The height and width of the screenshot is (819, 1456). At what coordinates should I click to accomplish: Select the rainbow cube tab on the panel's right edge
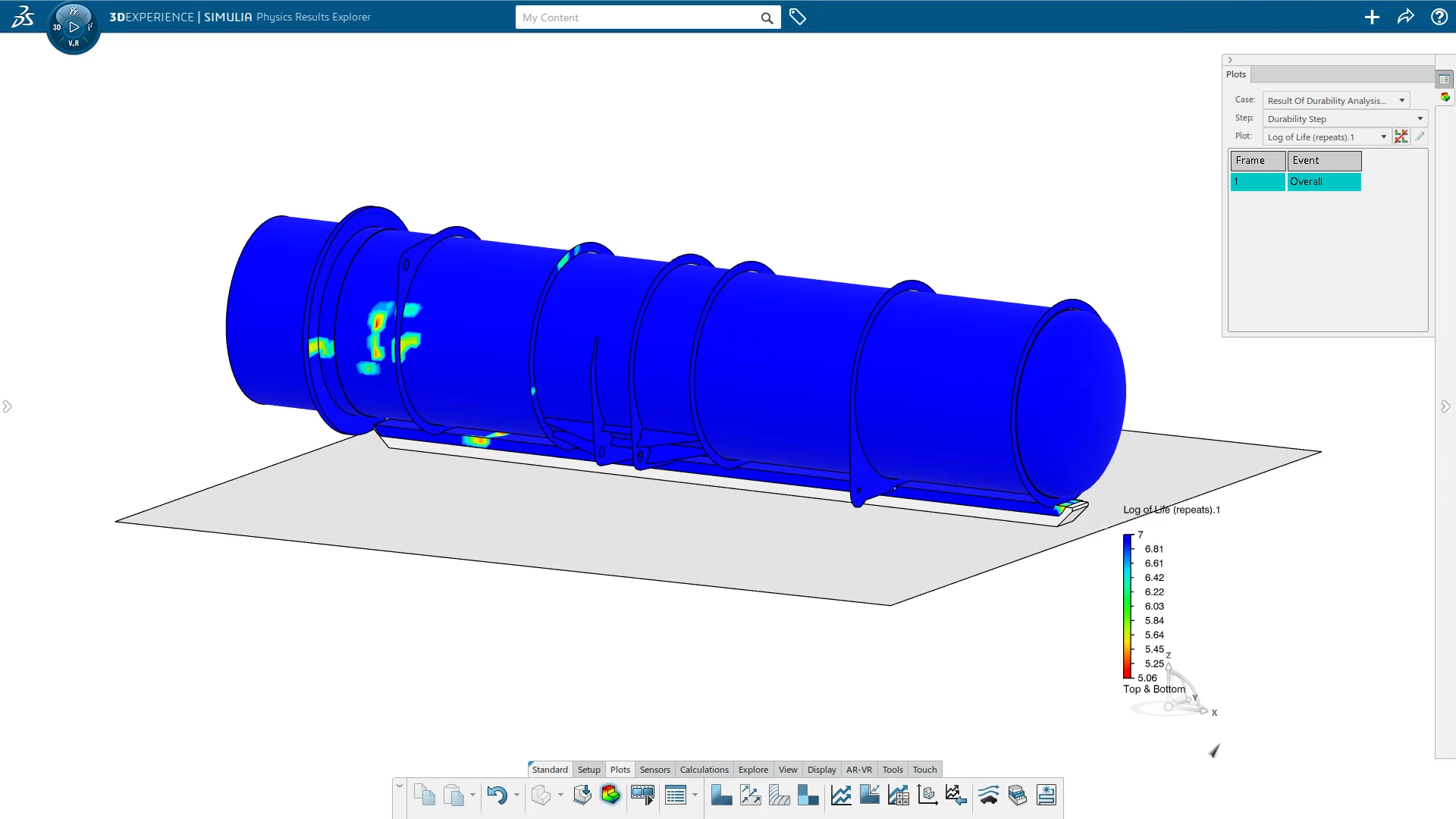pyautogui.click(x=1445, y=97)
